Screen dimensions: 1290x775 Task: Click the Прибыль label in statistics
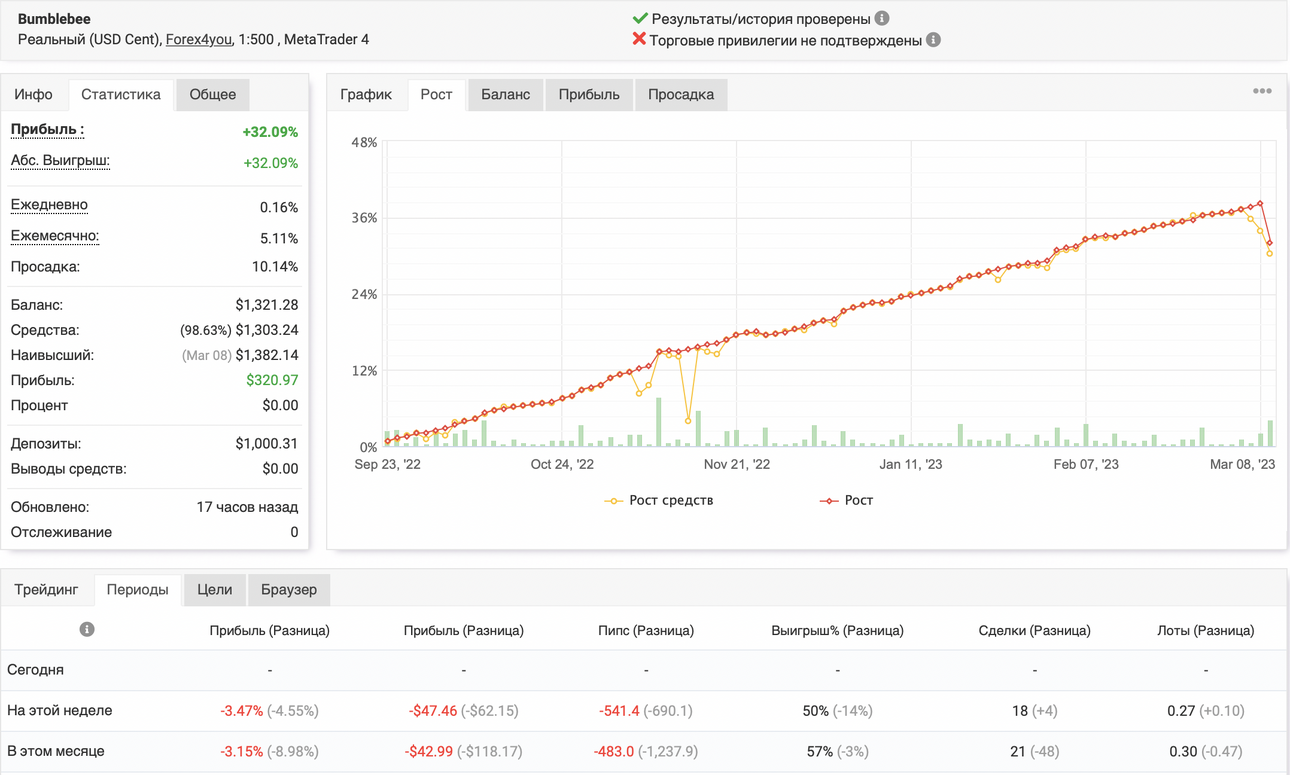point(47,130)
